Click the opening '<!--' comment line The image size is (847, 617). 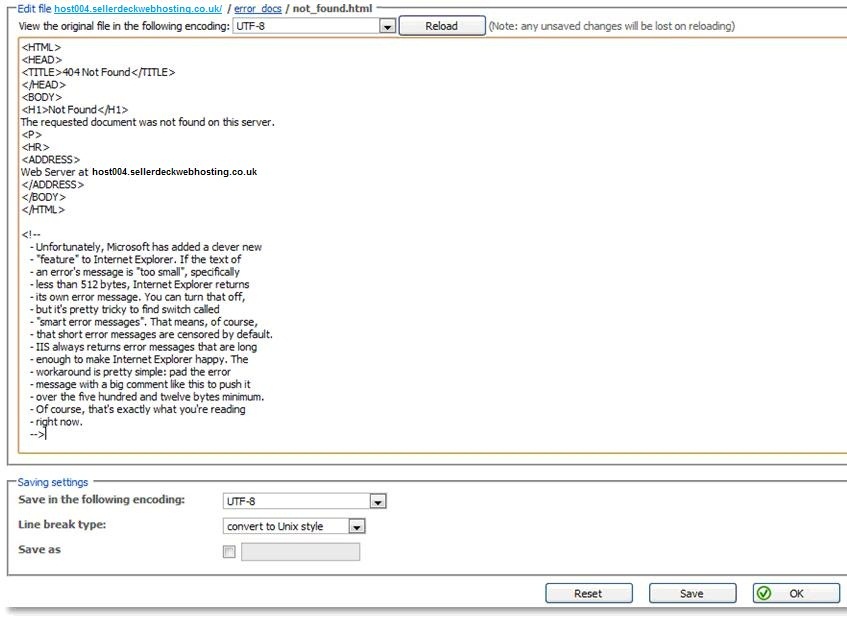31,235
